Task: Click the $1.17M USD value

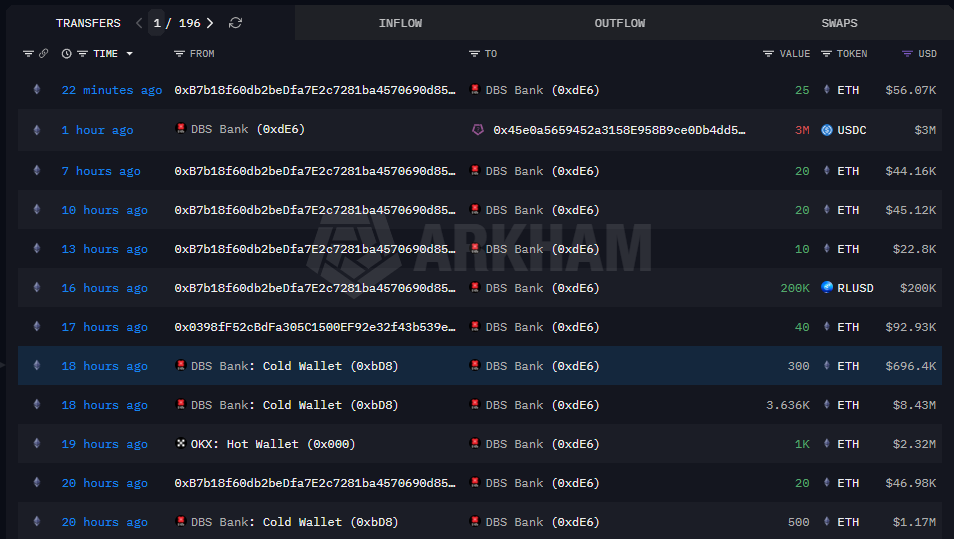Action: tap(914, 522)
